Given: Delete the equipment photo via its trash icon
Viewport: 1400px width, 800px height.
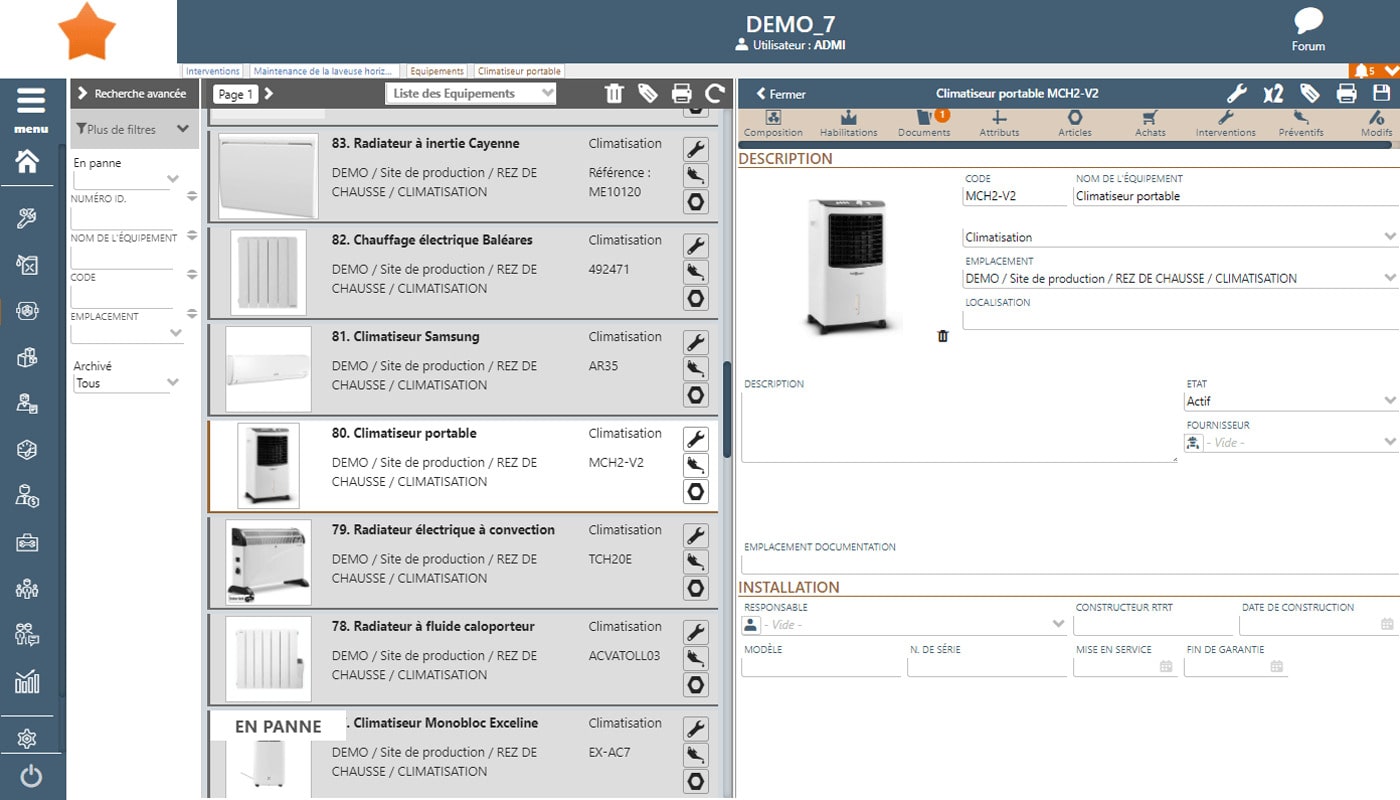Looking at the screenshot, I should pyautogui.click(x=942, y=337).
